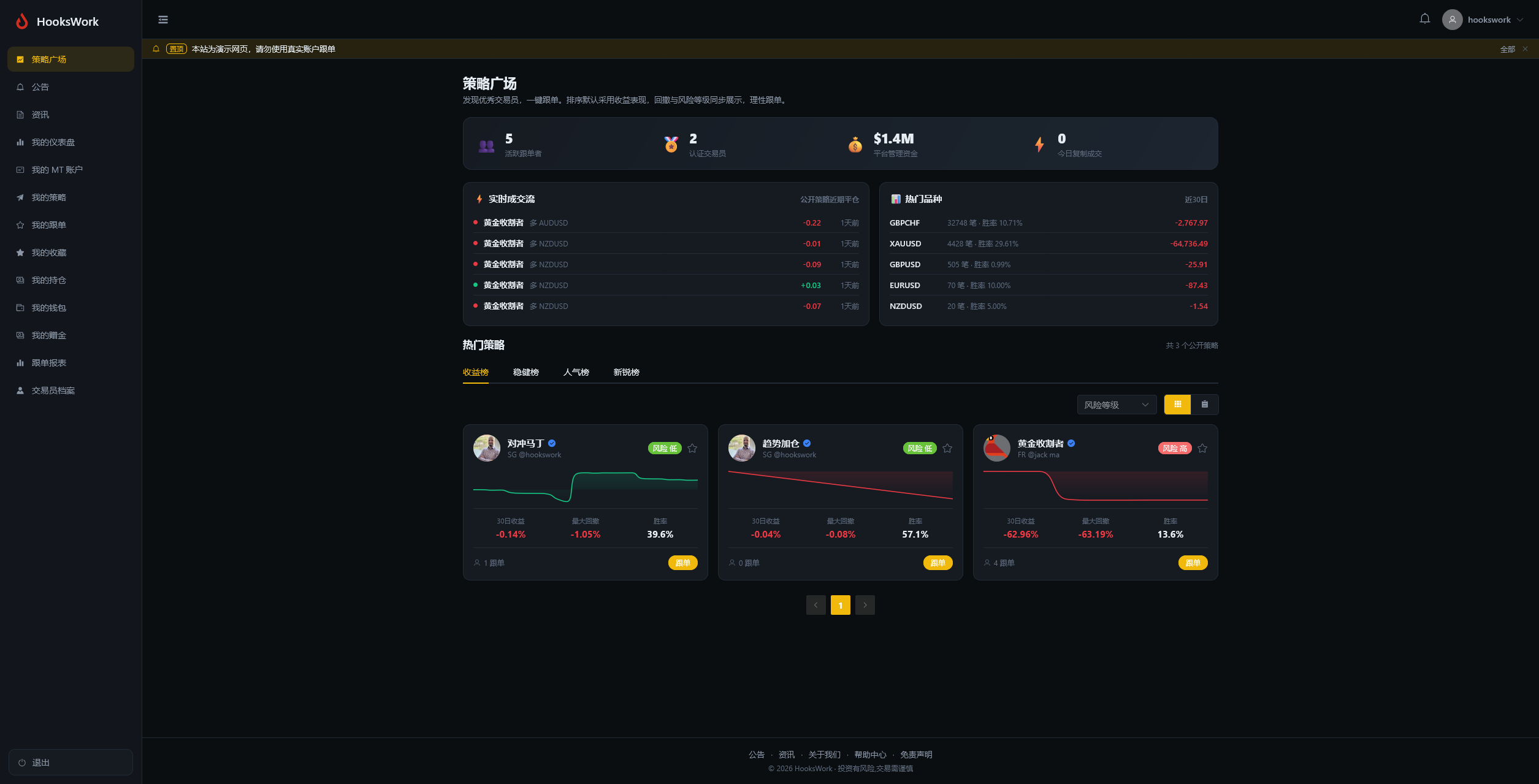The image size is (1539, 784).
Task: Switch to list view layout
Action: pyautogui.click(x=1204, y=405)
